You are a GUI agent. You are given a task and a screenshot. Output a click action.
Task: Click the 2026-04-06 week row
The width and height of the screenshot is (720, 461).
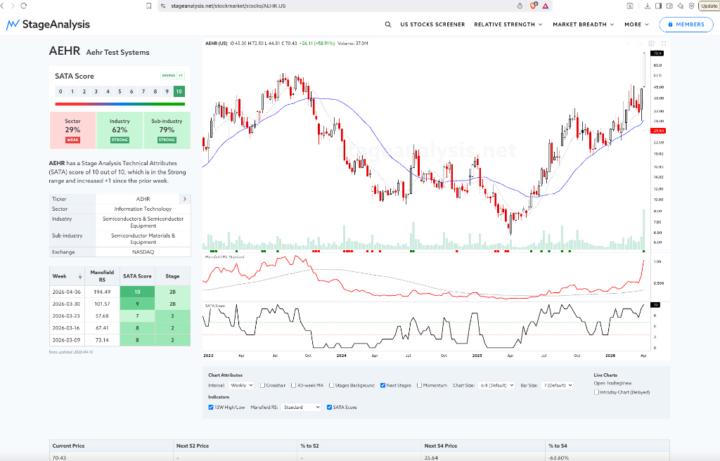point(120,292)
